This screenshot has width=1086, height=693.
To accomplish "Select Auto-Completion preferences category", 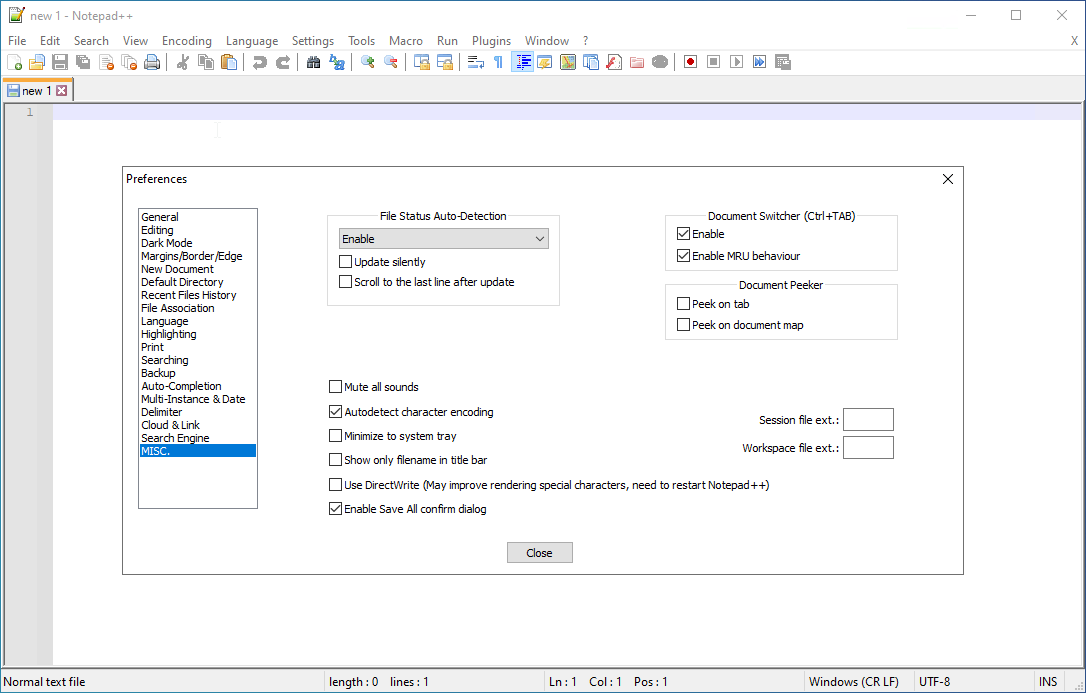I will 181,386.
